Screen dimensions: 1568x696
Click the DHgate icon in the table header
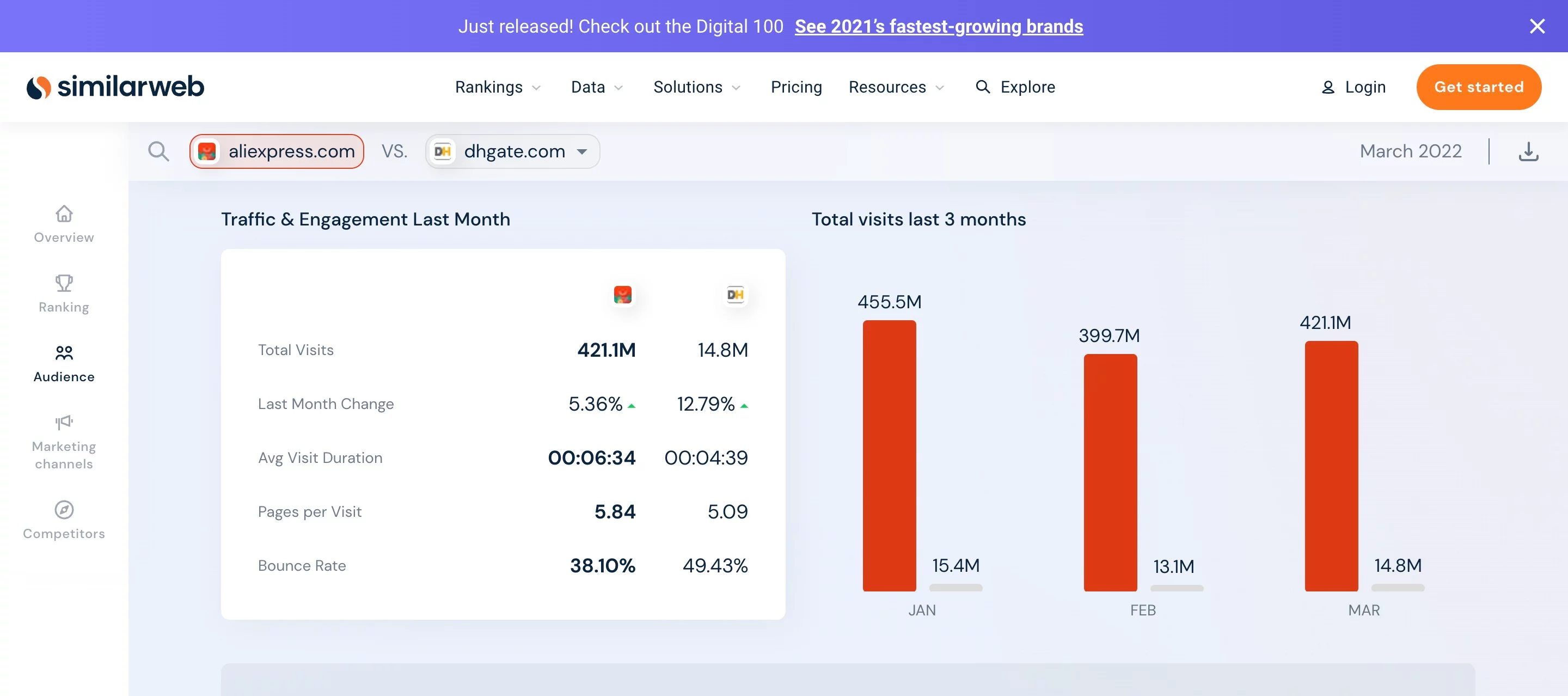point(736,295)
